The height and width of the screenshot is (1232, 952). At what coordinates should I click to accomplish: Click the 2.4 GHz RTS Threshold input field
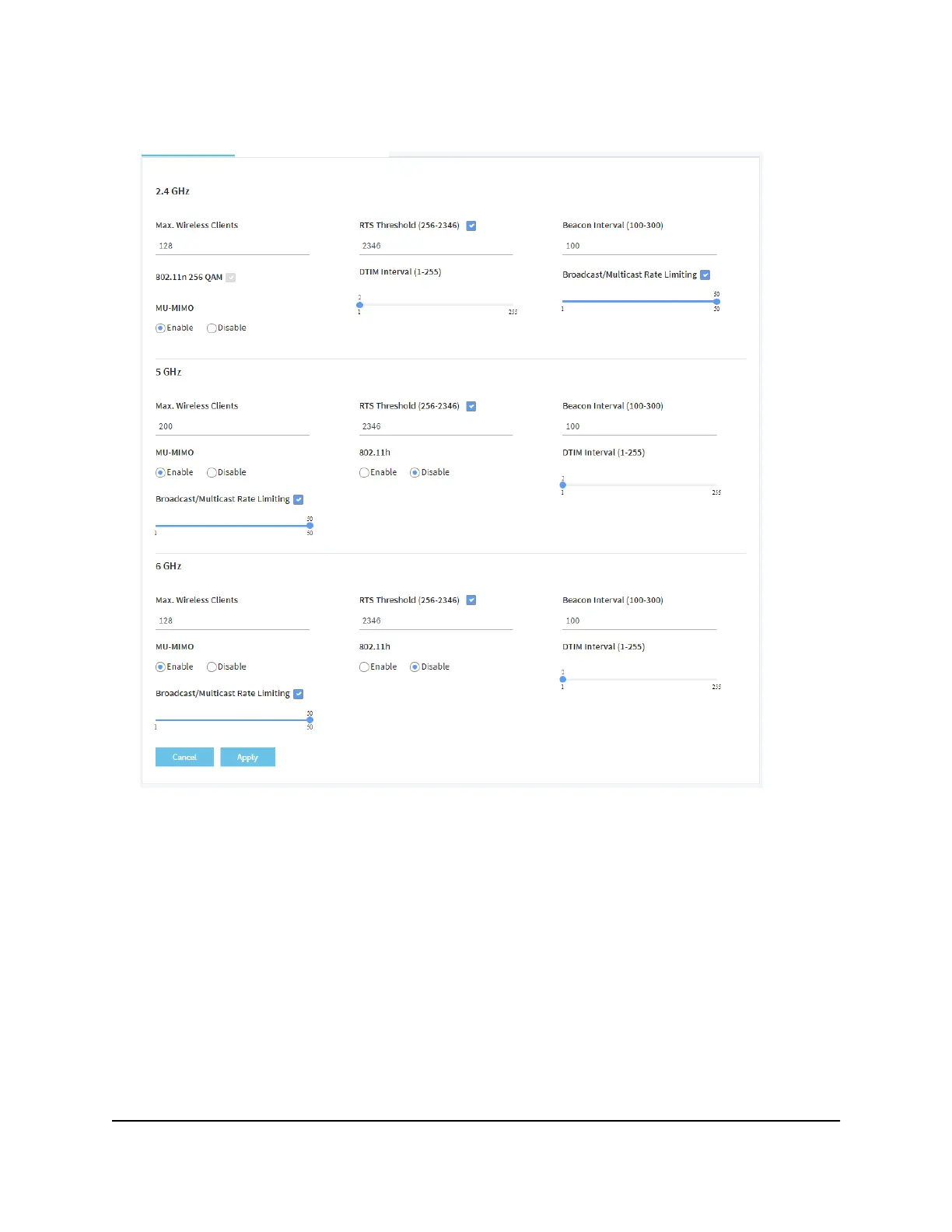click(x=436, y=246)
